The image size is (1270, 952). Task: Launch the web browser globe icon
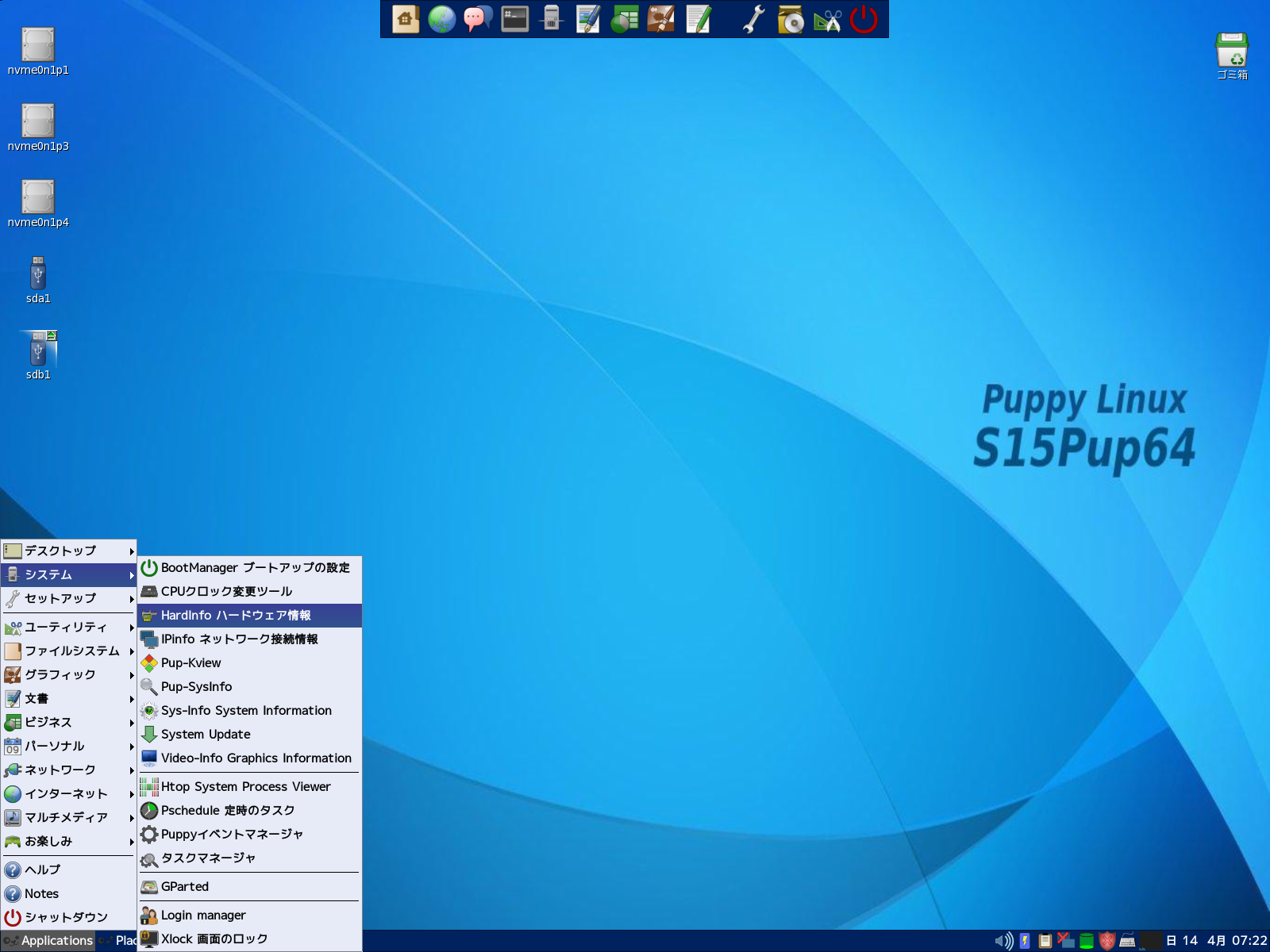point(442,19)
